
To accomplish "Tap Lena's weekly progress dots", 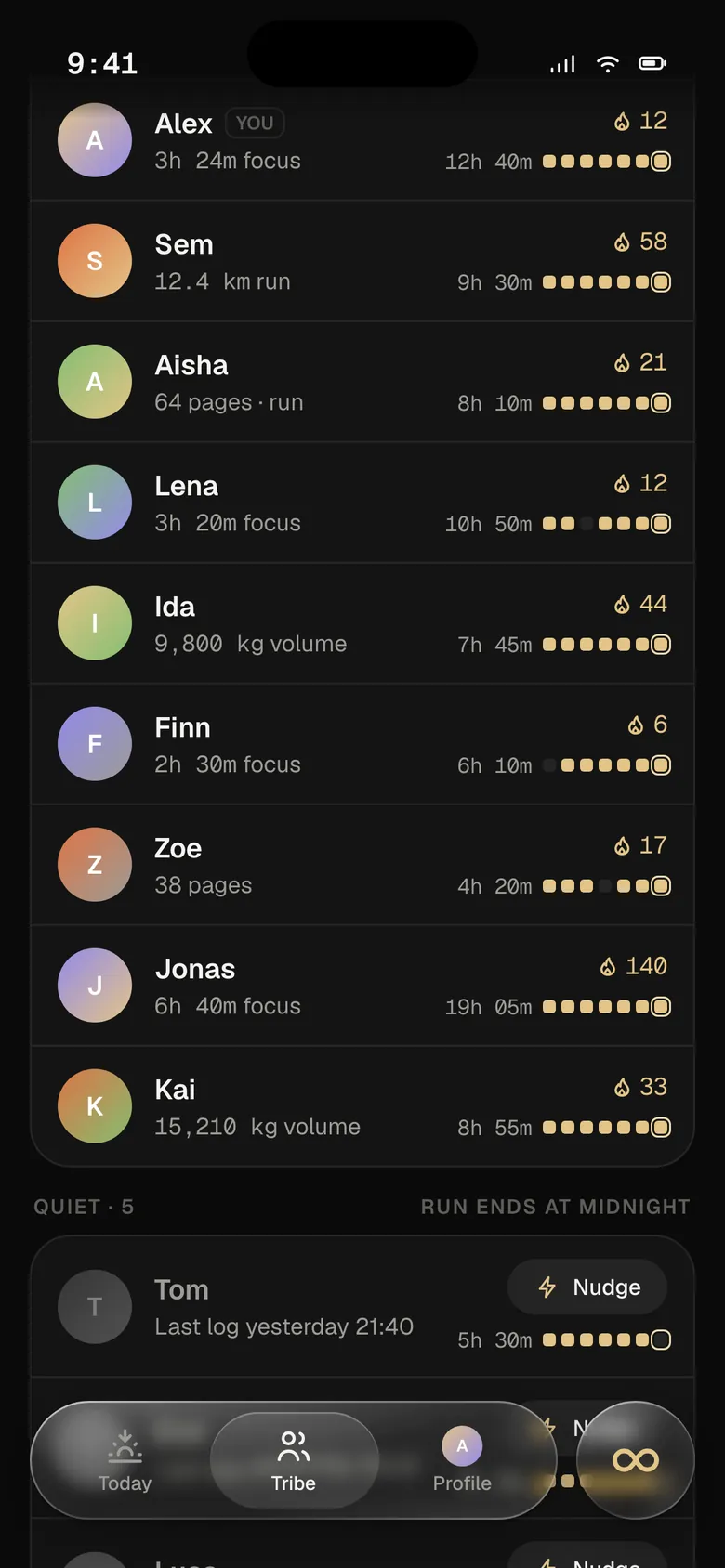I will pyautogui.click(x=607, y=524).
